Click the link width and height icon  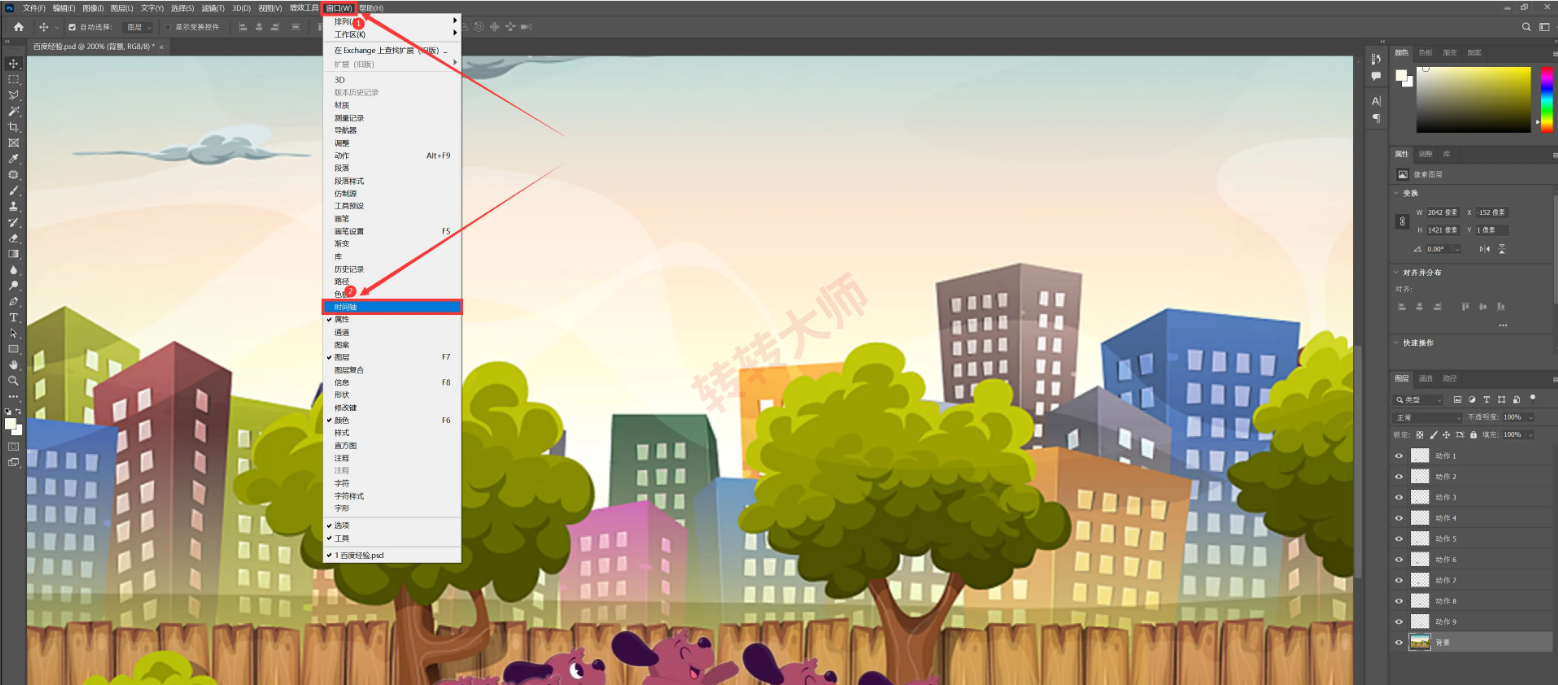[1403, 221]
